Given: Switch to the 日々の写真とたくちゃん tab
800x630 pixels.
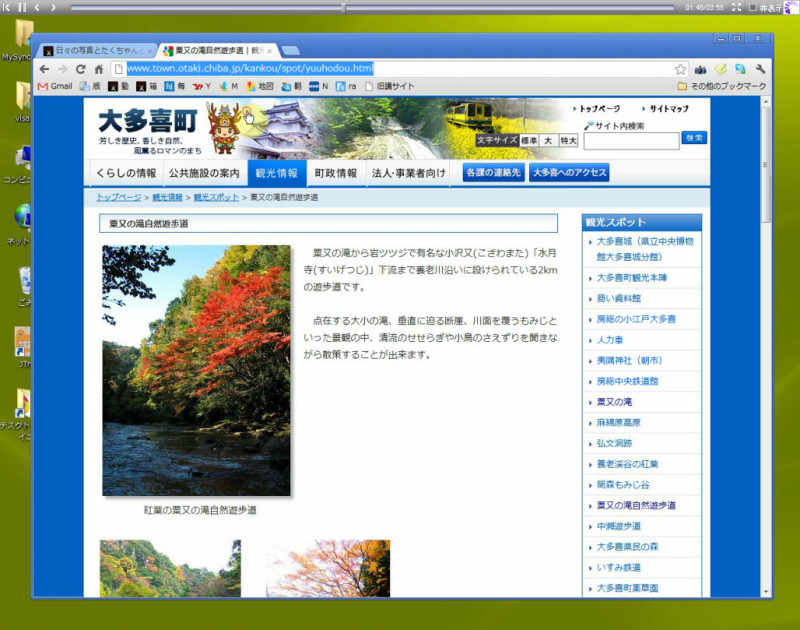Looking at the screenshot, I should pos(97,51).
